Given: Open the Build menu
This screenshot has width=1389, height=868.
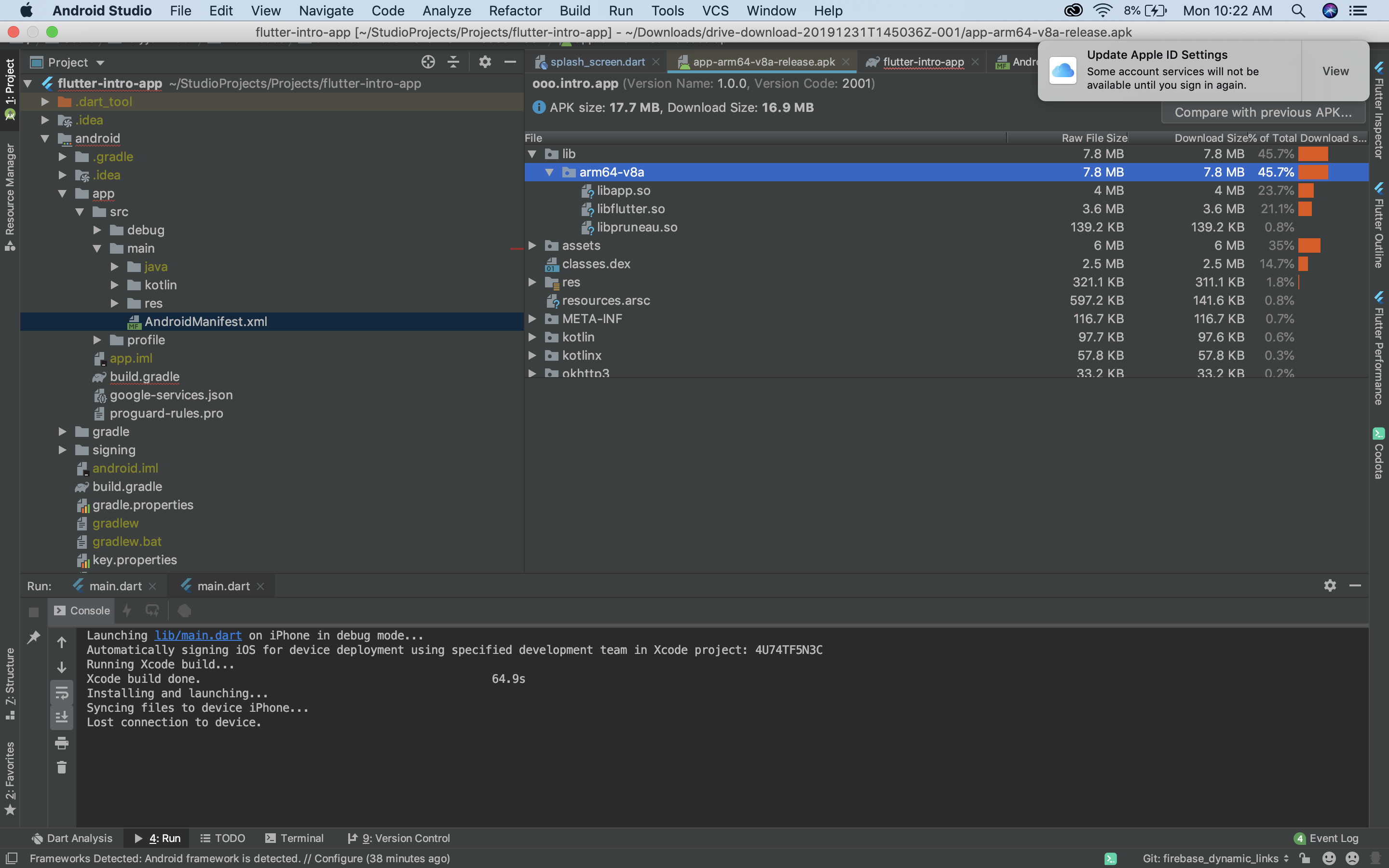Looking at the screenshot, I should [574, 10].
